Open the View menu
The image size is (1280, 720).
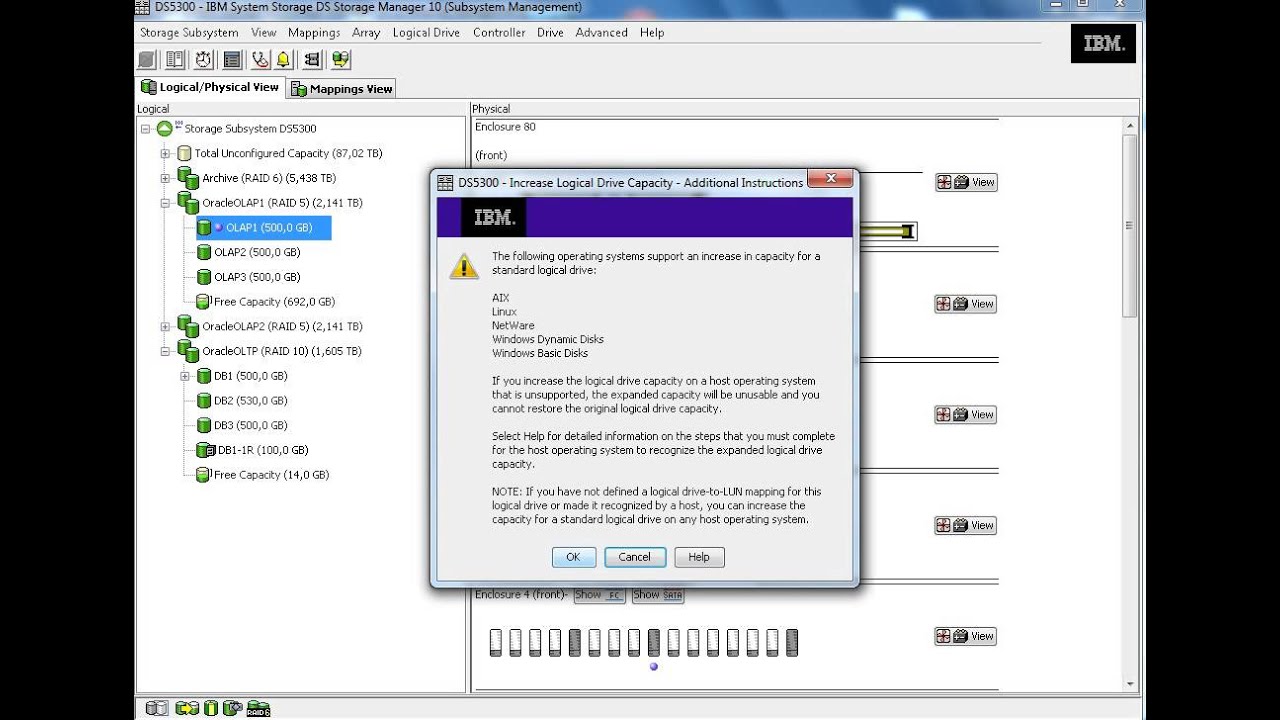(264, 32)
